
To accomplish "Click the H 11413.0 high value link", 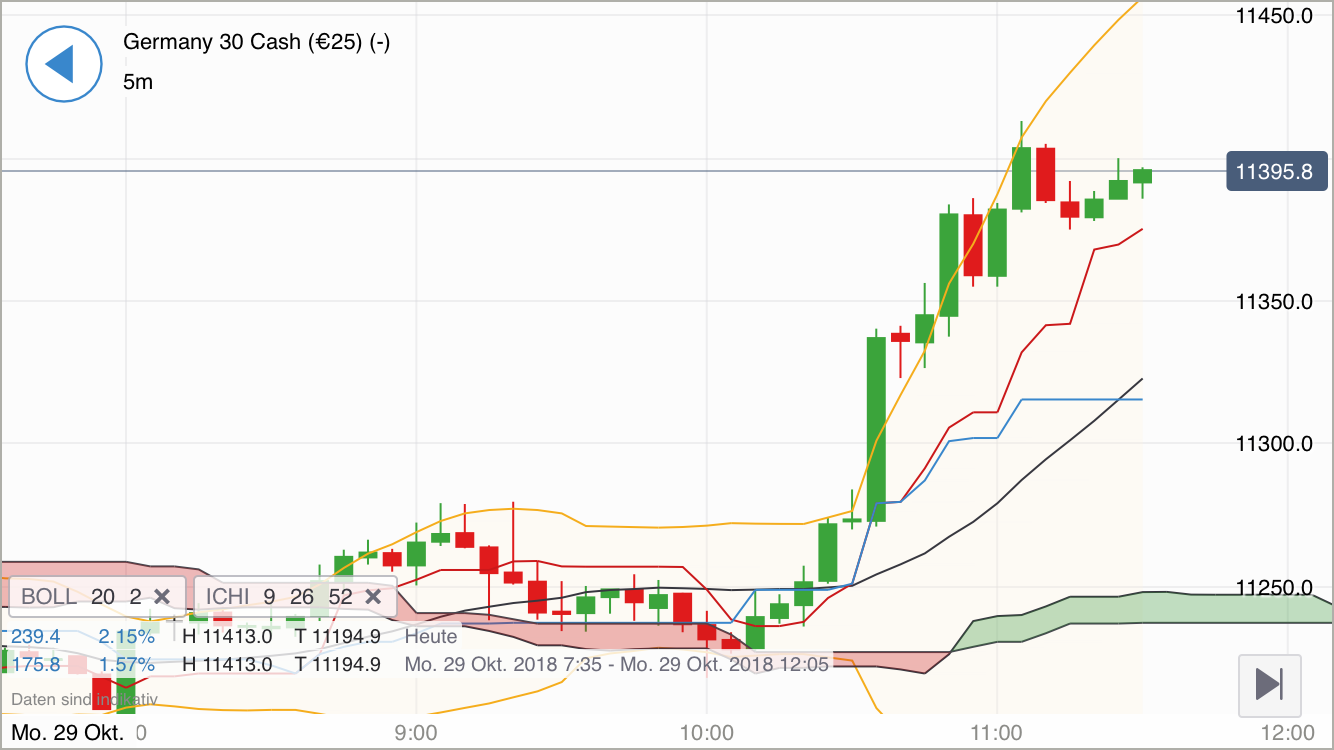I will 225,636.
